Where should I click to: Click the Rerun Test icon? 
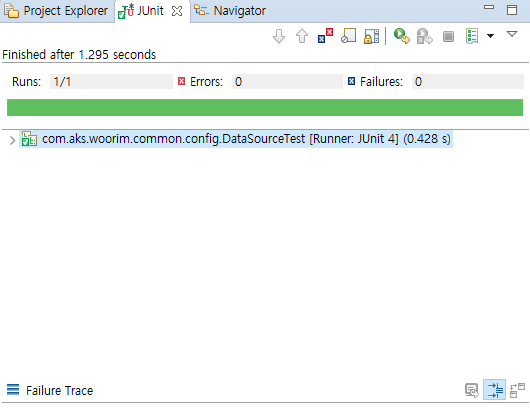pos(402,36)
